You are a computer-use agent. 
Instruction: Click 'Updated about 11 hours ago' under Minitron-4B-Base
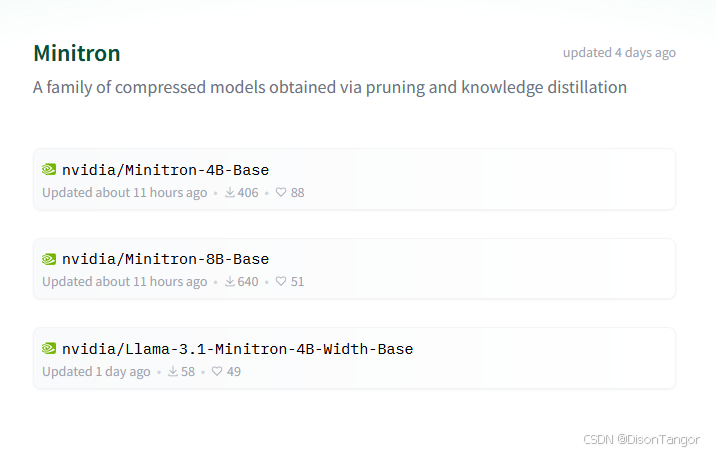[x=125, y=193]
